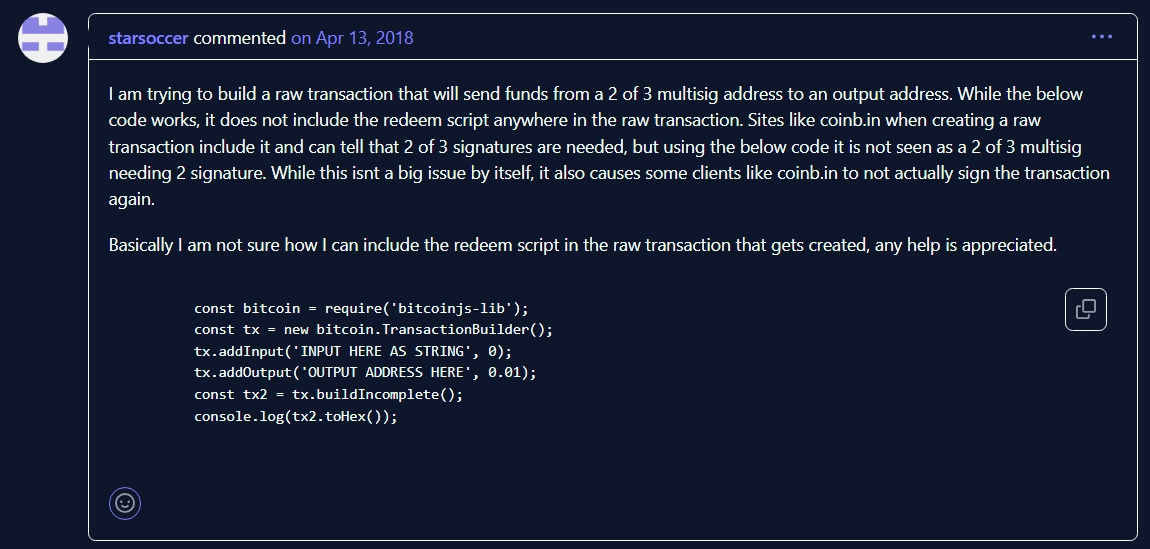
Task: Click the tx.addOutput code line
Action: [x=365, y=372]
